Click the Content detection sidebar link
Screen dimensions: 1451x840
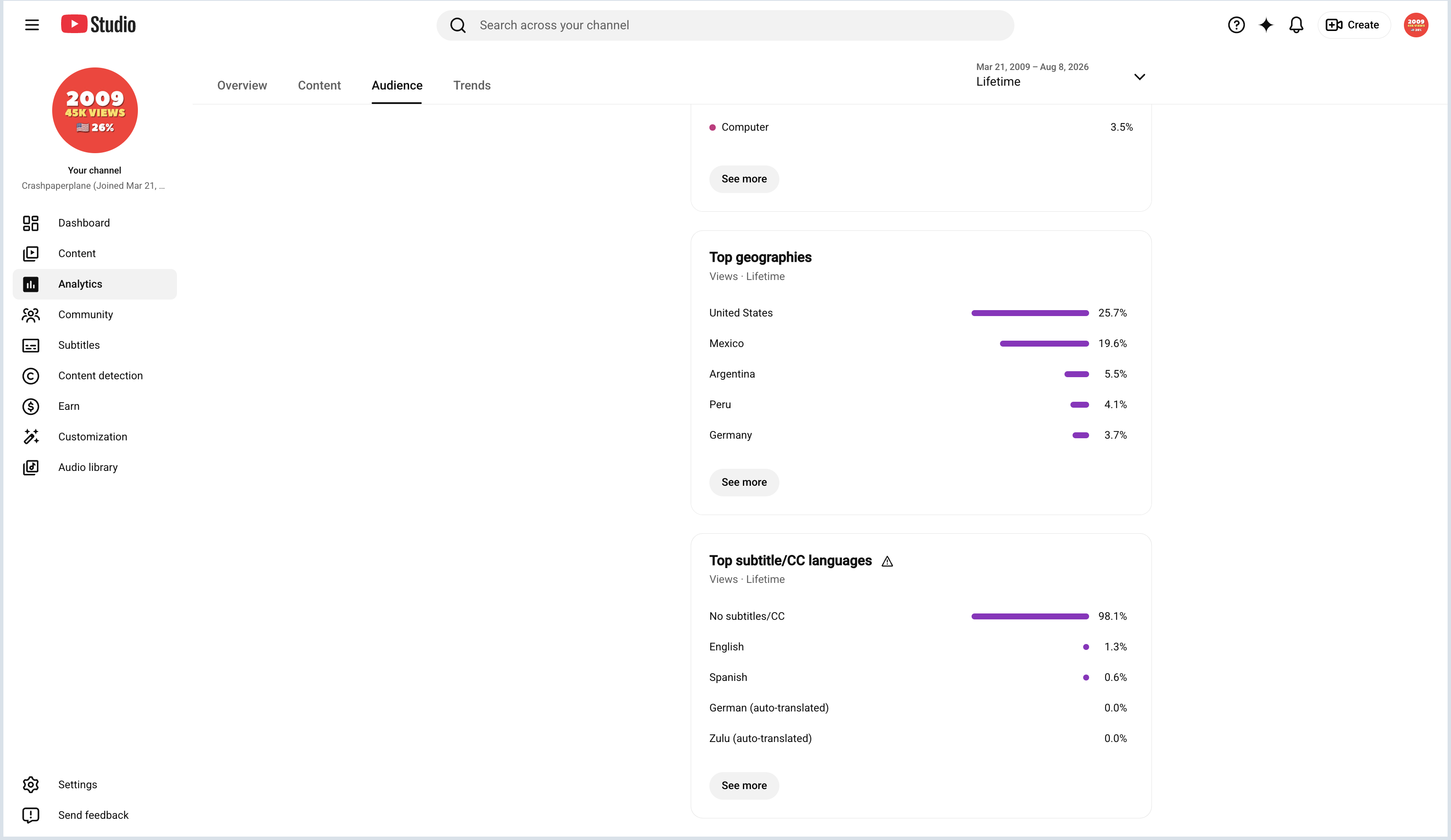coord(95,375)
